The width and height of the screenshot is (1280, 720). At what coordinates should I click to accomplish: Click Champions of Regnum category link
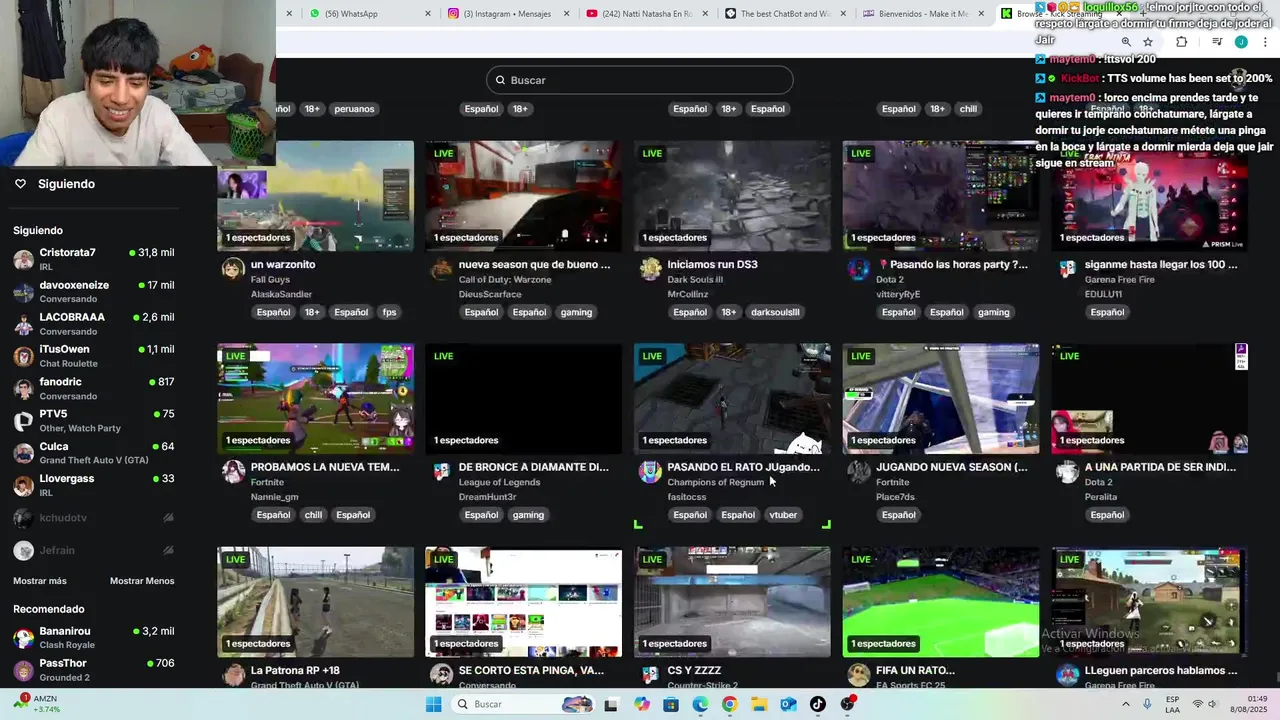pos(715,482)
